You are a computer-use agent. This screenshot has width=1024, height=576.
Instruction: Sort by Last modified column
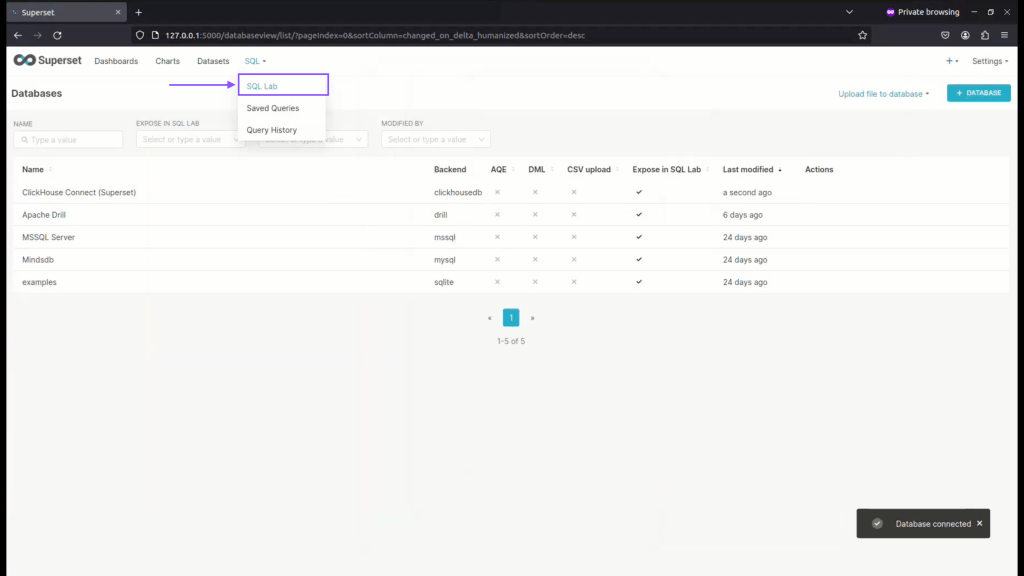tap(752, 169)
